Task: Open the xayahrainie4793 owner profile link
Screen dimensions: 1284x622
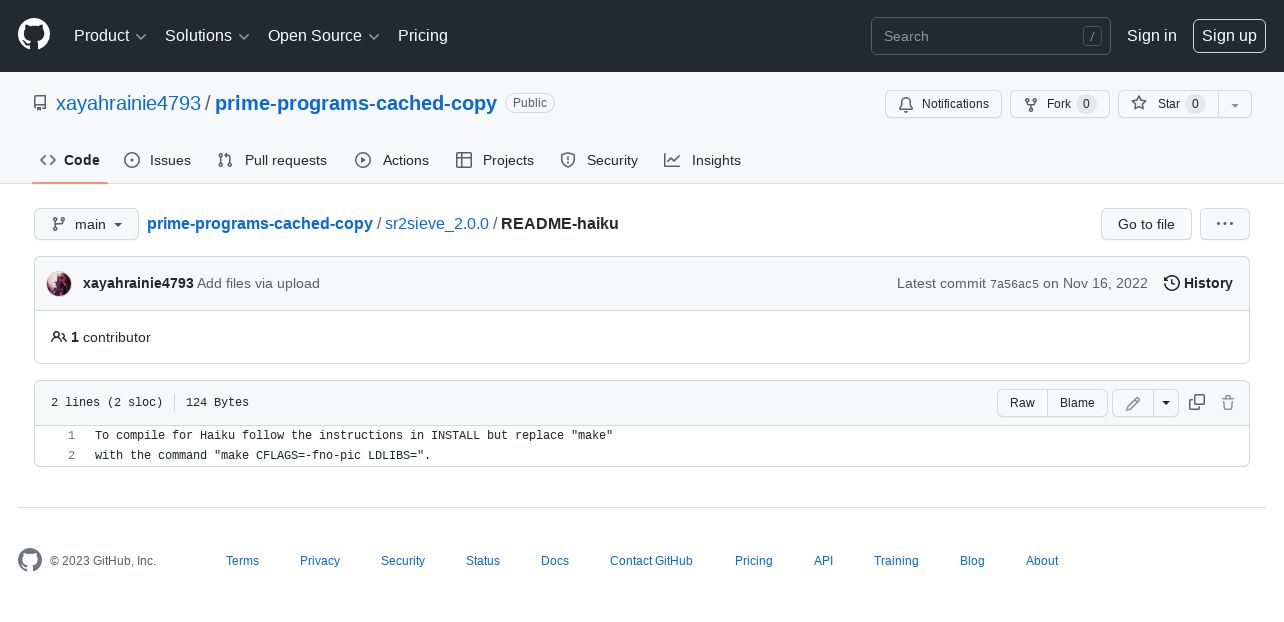Action: (128, 103)
